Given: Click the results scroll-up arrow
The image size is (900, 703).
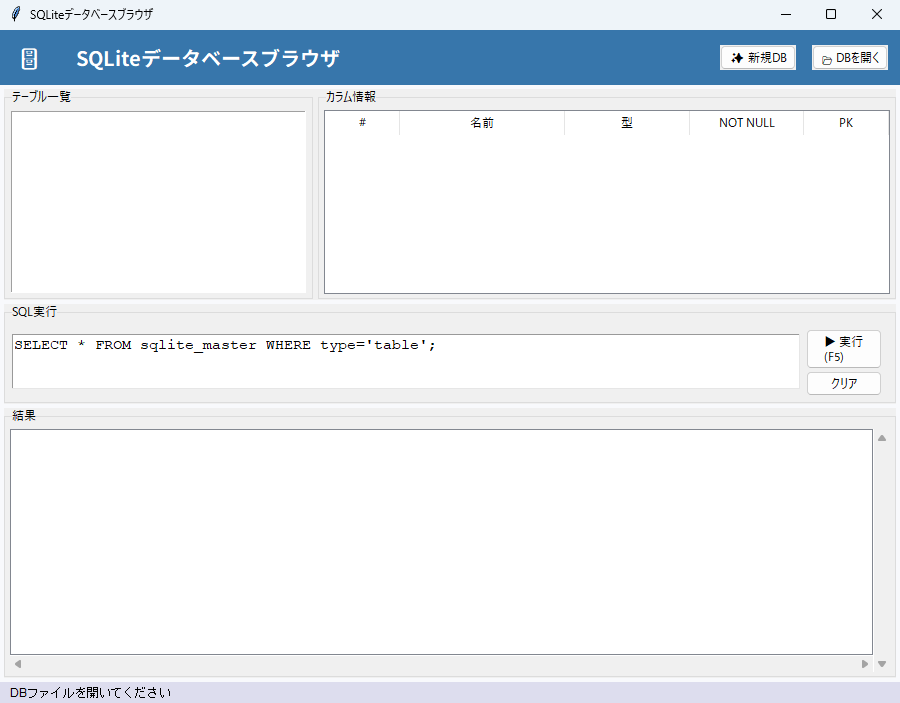Looking at the screenshot, I should pyautogui.click(x=882, y=438).
